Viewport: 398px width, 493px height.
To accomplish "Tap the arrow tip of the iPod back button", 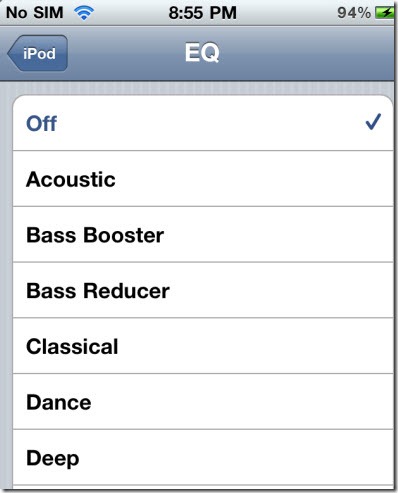I will [13, 53].
